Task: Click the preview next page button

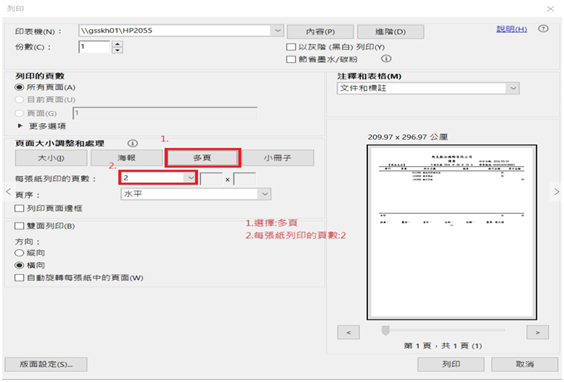Action: (537, 332)
